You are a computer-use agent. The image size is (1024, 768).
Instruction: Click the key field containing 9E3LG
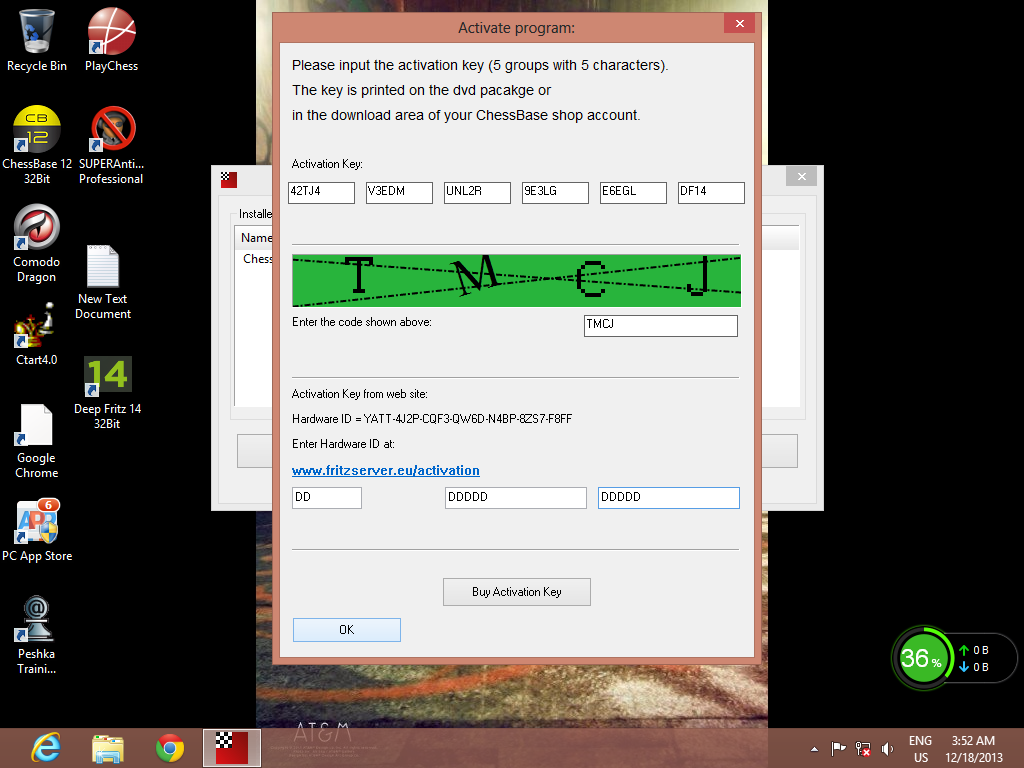[555, 192]
